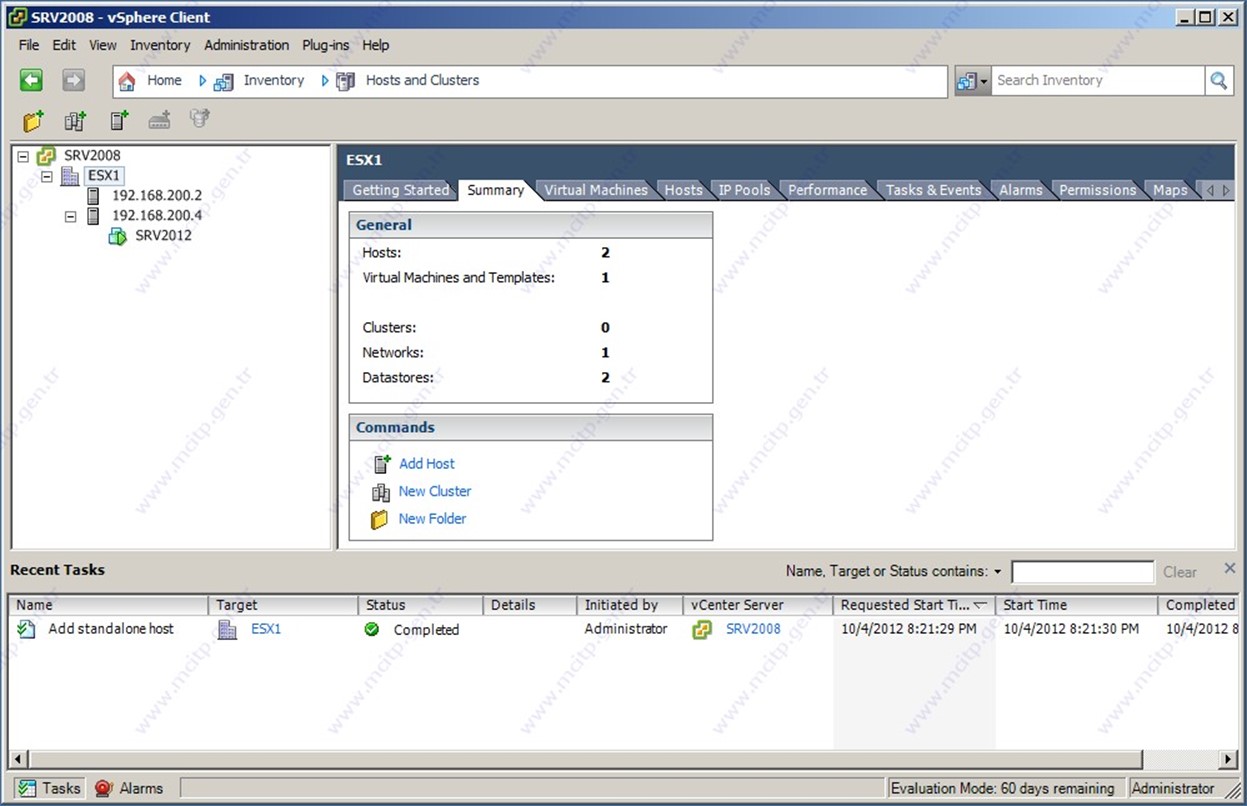Click the Clear filter button
Image resolution: width=1247 pixels, height=806 pixels.
[x=1180, y=572]
